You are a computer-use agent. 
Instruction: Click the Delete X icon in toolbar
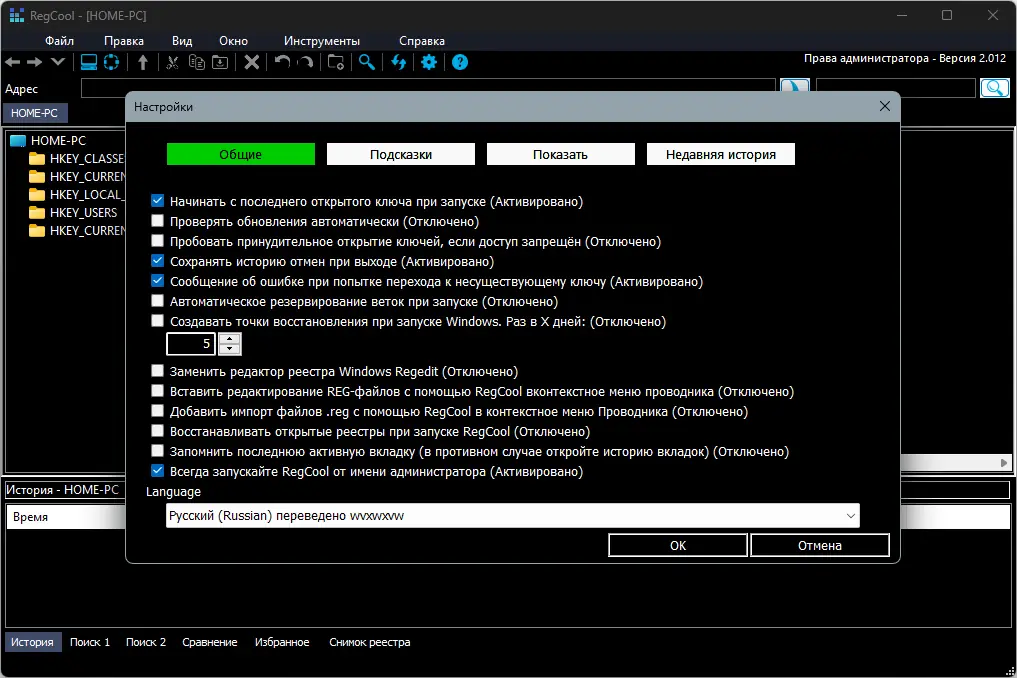pyautogui.click(x=252, y=62)
